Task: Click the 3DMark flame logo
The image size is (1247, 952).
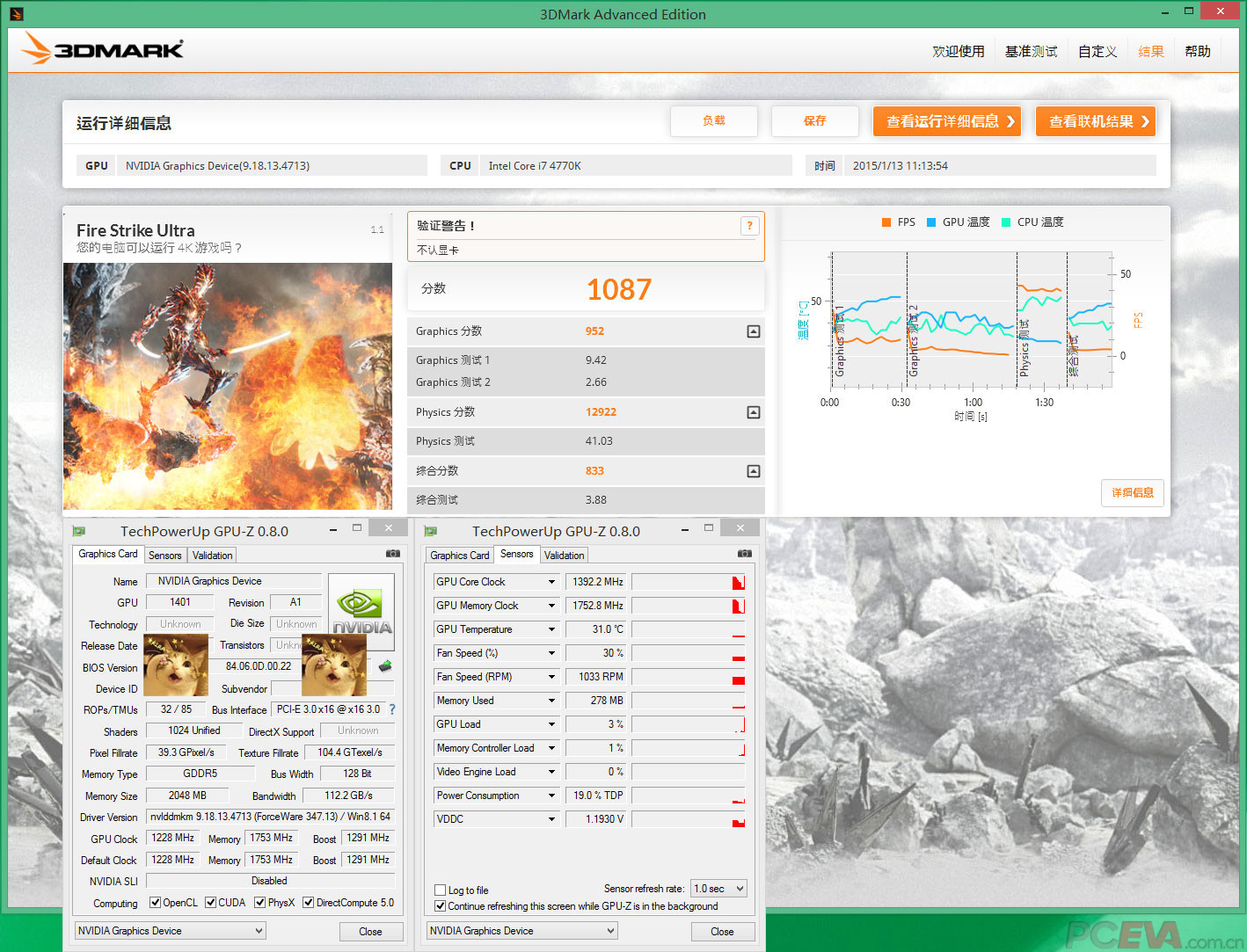Action: [35, 49]
